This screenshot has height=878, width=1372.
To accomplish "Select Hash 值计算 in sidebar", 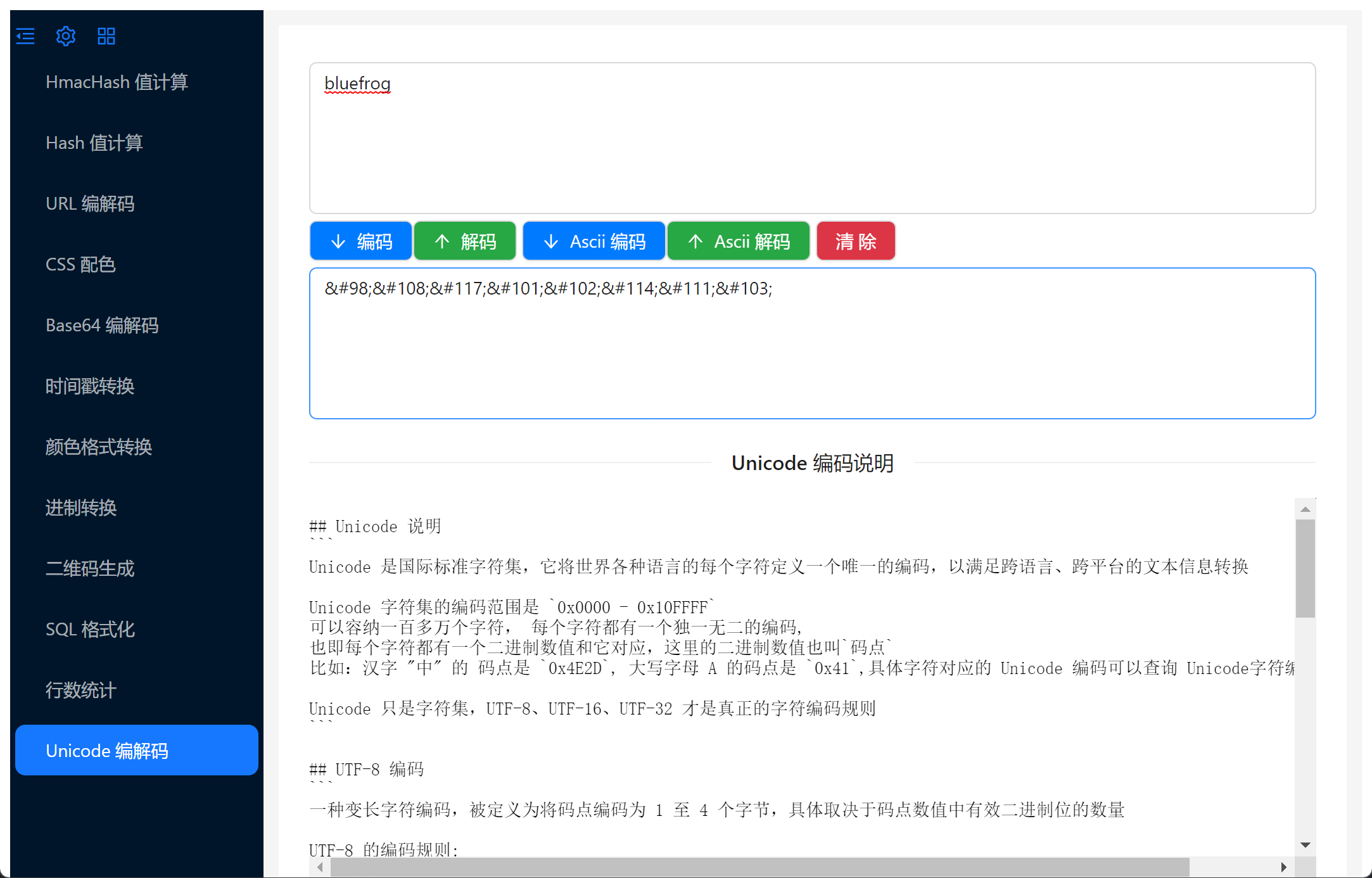I will click(x=94, y=143).
